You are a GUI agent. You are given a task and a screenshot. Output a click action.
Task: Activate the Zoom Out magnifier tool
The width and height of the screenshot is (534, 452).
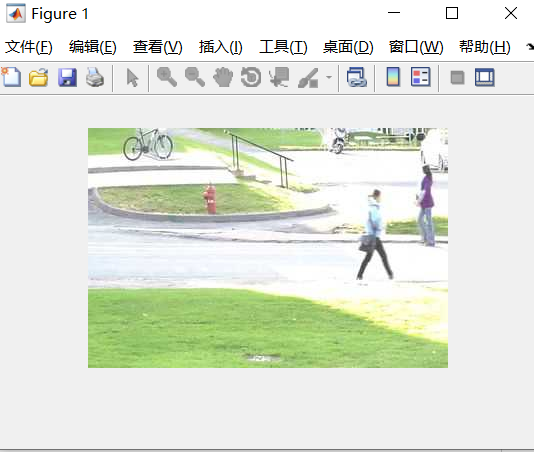(x=195, y=77)
